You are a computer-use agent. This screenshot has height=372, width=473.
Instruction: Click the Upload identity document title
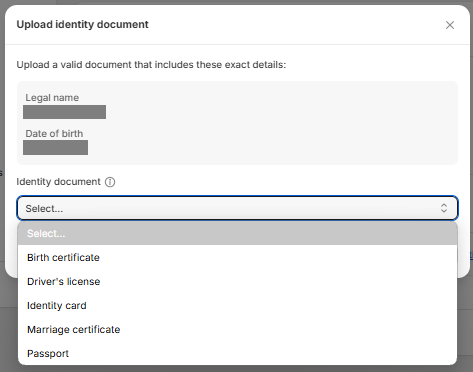(x=82, y=24)
